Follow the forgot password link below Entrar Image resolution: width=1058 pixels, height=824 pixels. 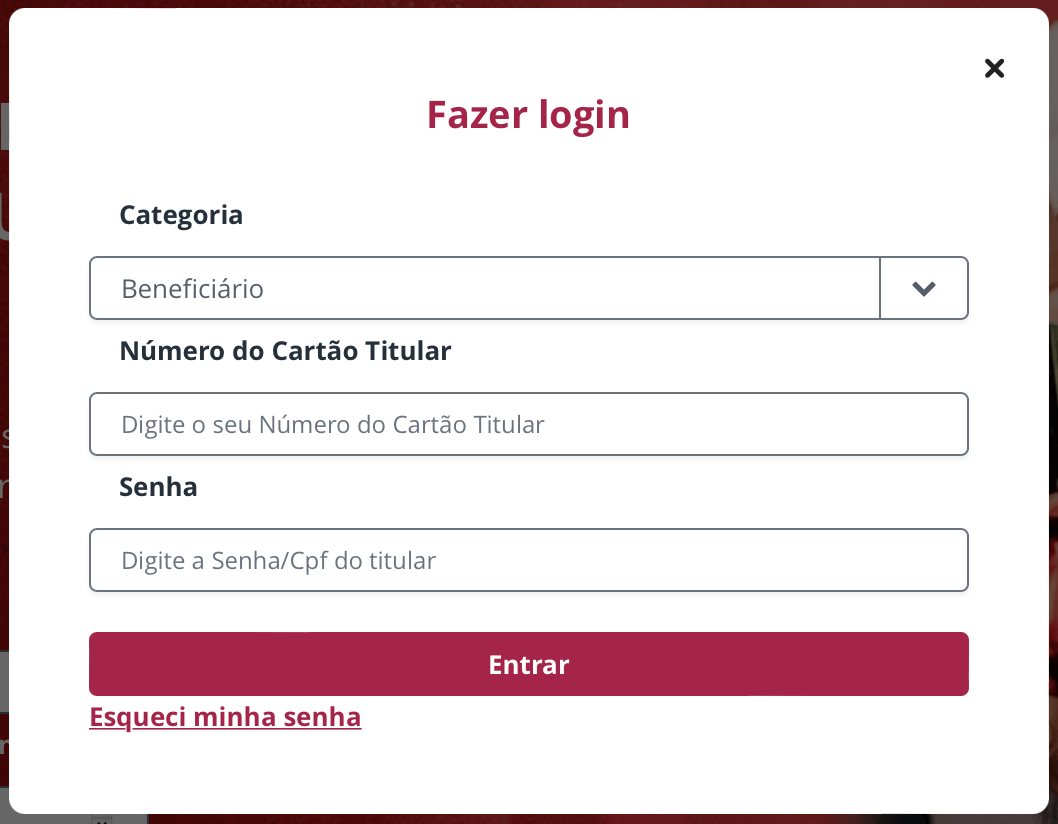coord(225,717)
